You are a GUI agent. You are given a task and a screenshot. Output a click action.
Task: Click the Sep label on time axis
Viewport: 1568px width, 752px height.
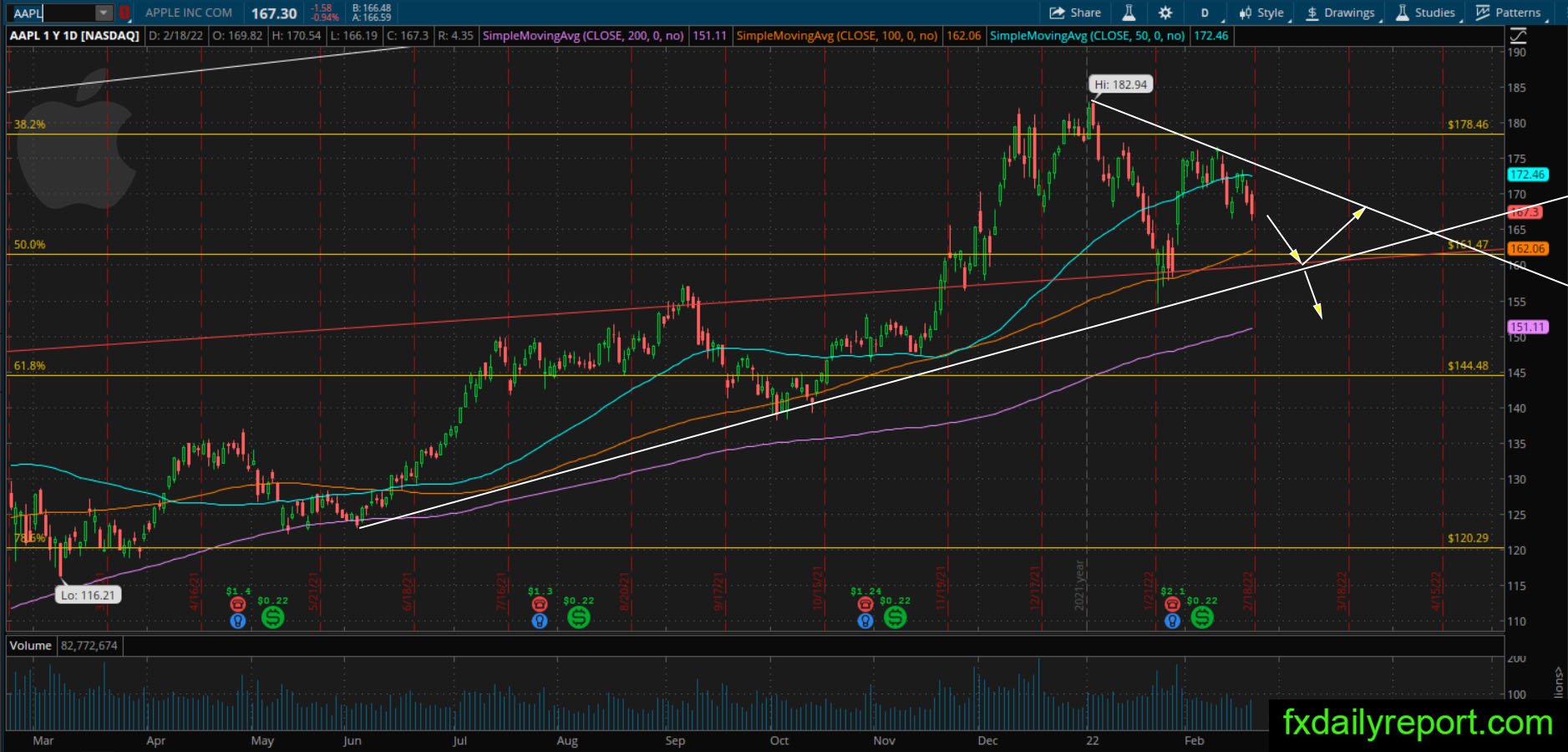point(675,740)
